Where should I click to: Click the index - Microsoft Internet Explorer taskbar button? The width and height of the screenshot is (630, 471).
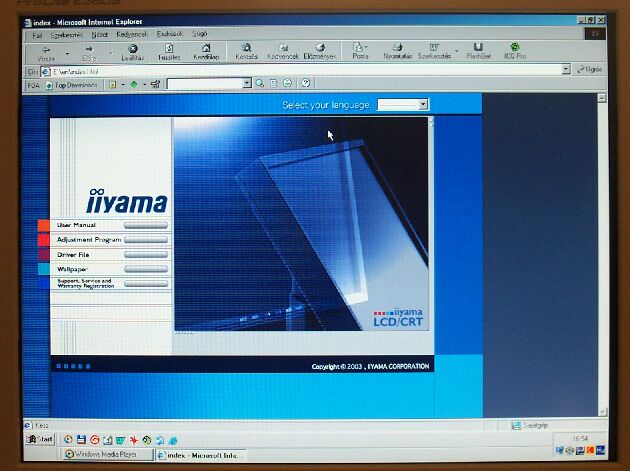(201, 455)
